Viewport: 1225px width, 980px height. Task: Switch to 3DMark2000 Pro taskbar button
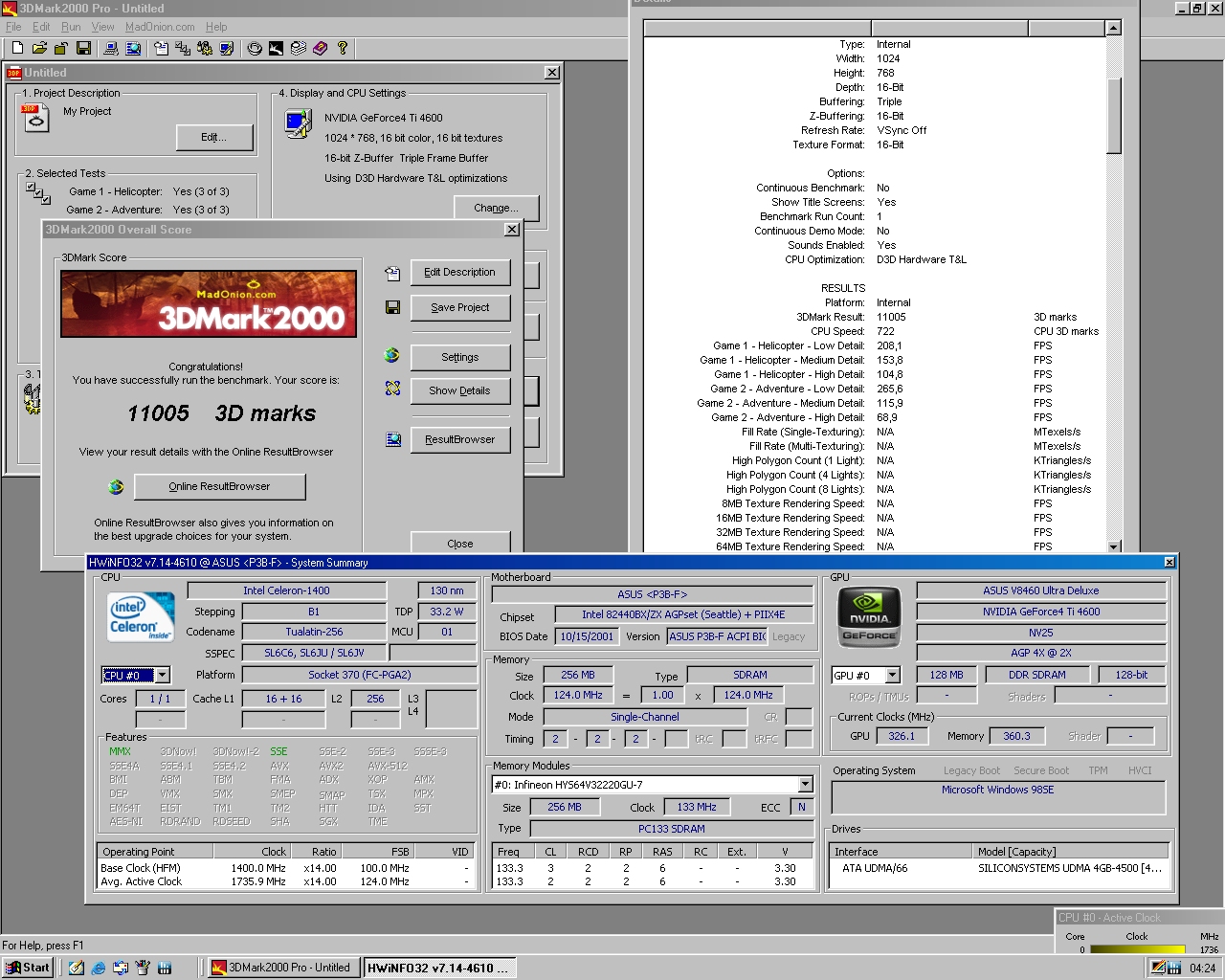point(283,968)
